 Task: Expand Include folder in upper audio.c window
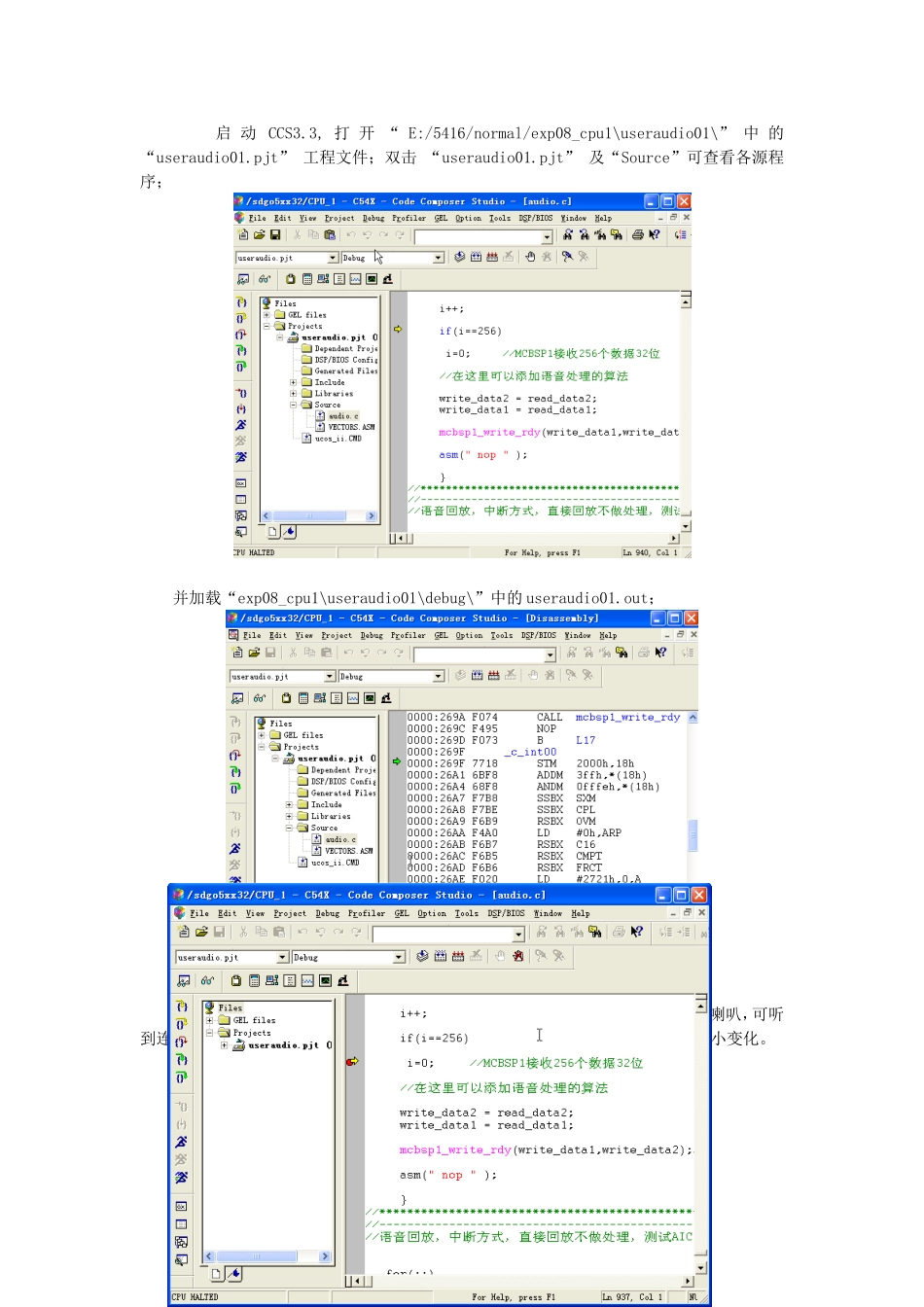coord(293,382)
